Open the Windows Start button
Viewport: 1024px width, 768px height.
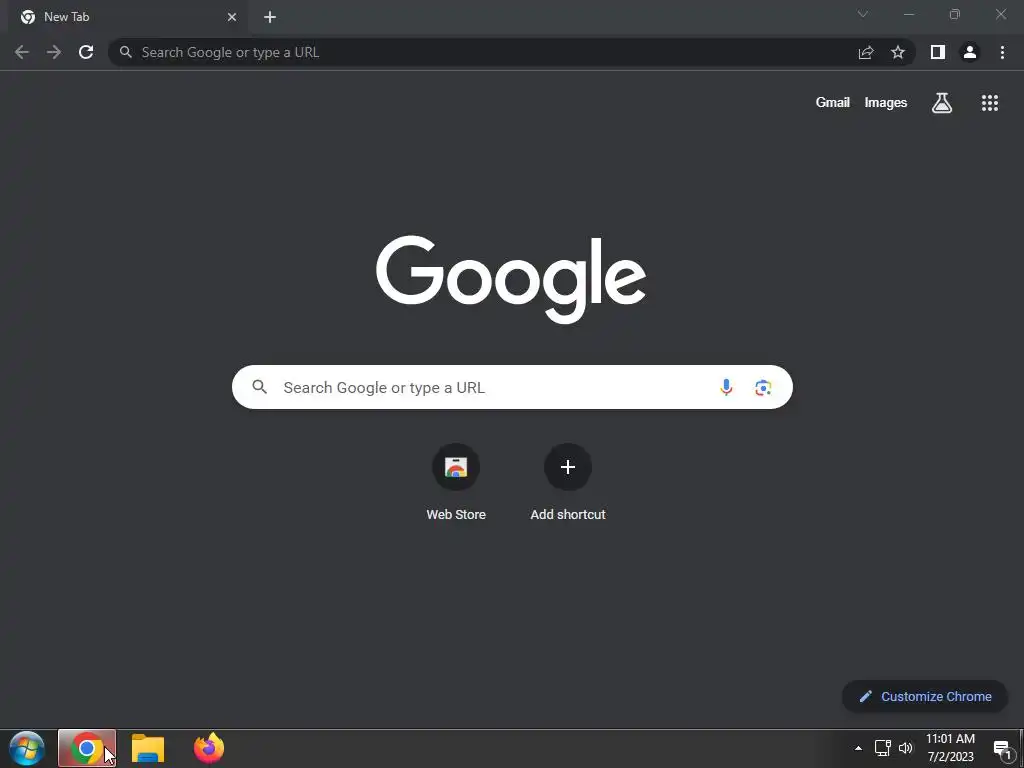(27, 748)
